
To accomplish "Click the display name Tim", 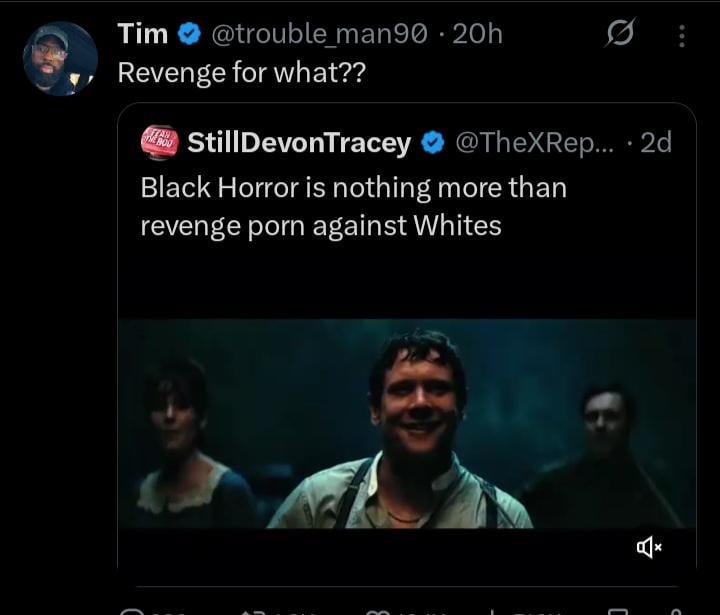I will pyautogui.click(x=142, y=35).
